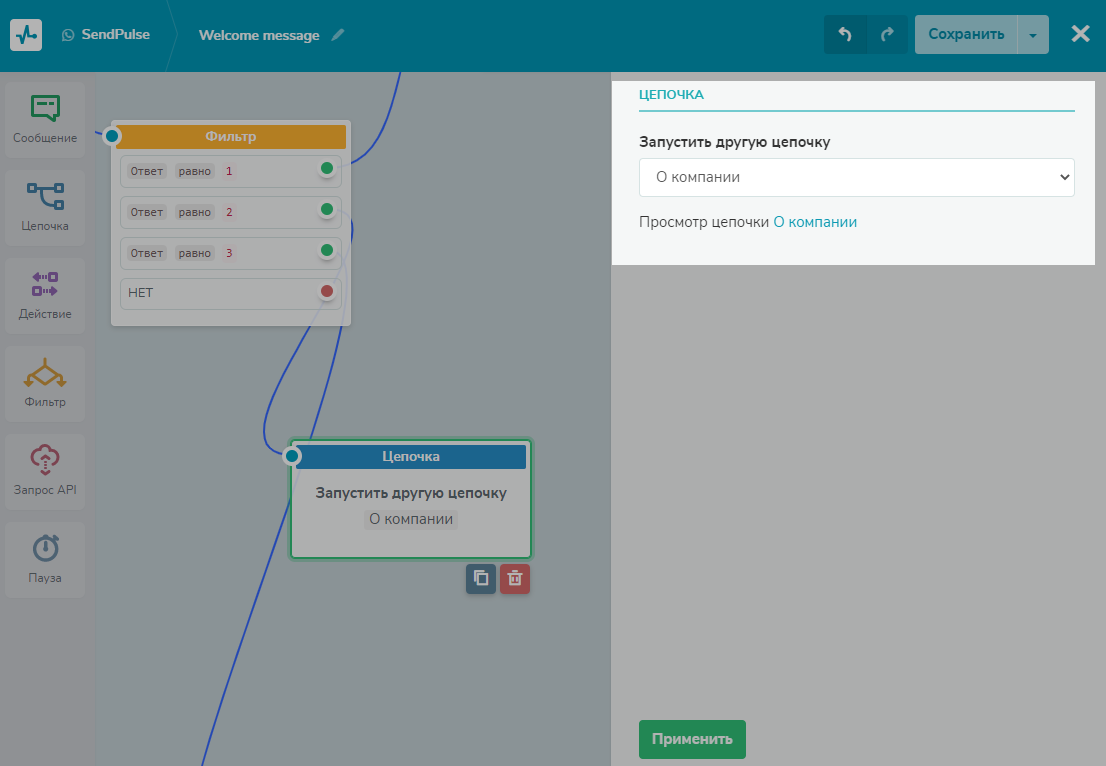
Task: Select the Ответ равно 2 condition row
Action: (231, 212)
